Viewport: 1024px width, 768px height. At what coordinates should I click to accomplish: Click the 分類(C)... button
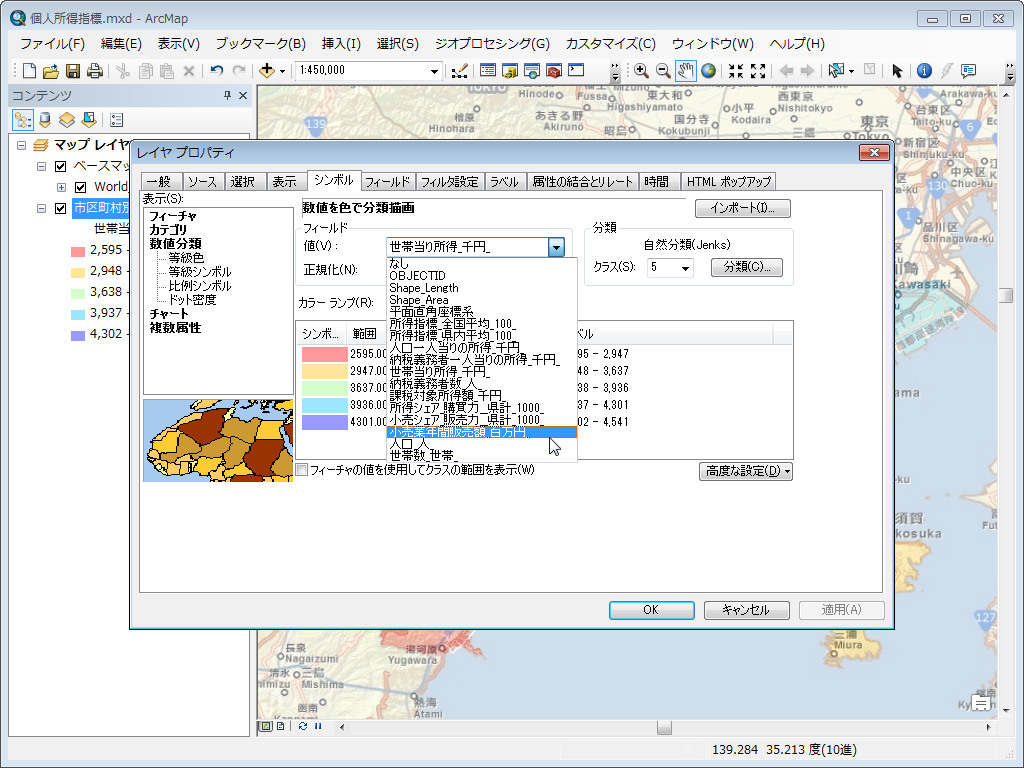pyautogui.click(x=746, y=267)
